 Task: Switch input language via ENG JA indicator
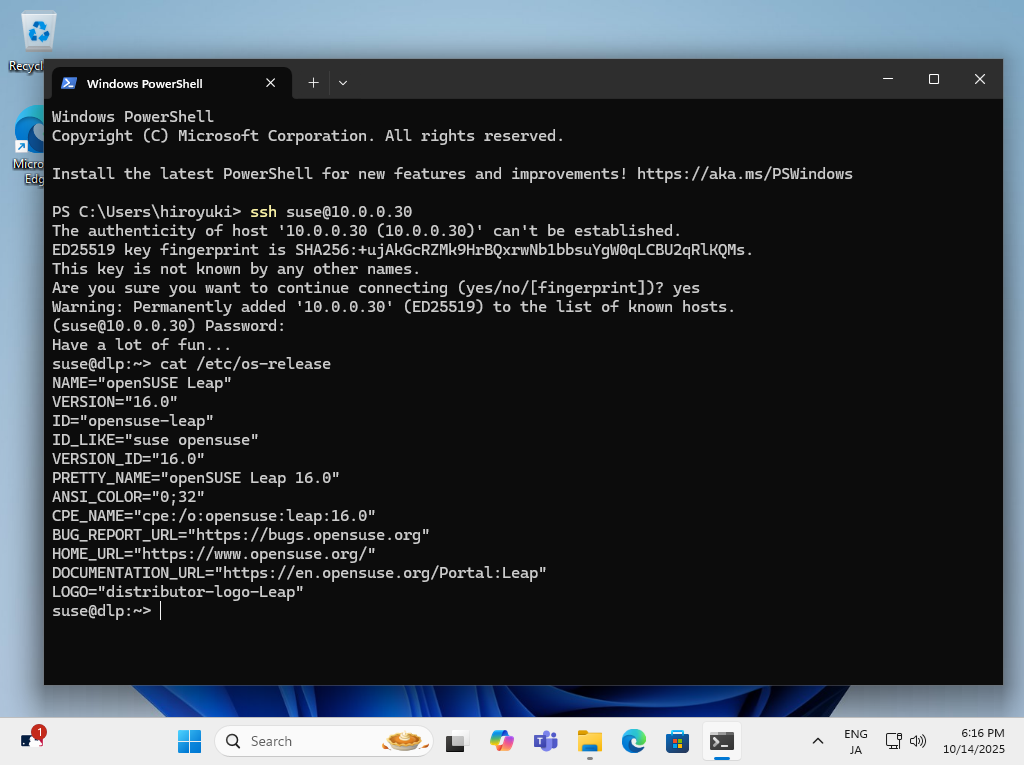pyautogui.click(x=855, y=741)
